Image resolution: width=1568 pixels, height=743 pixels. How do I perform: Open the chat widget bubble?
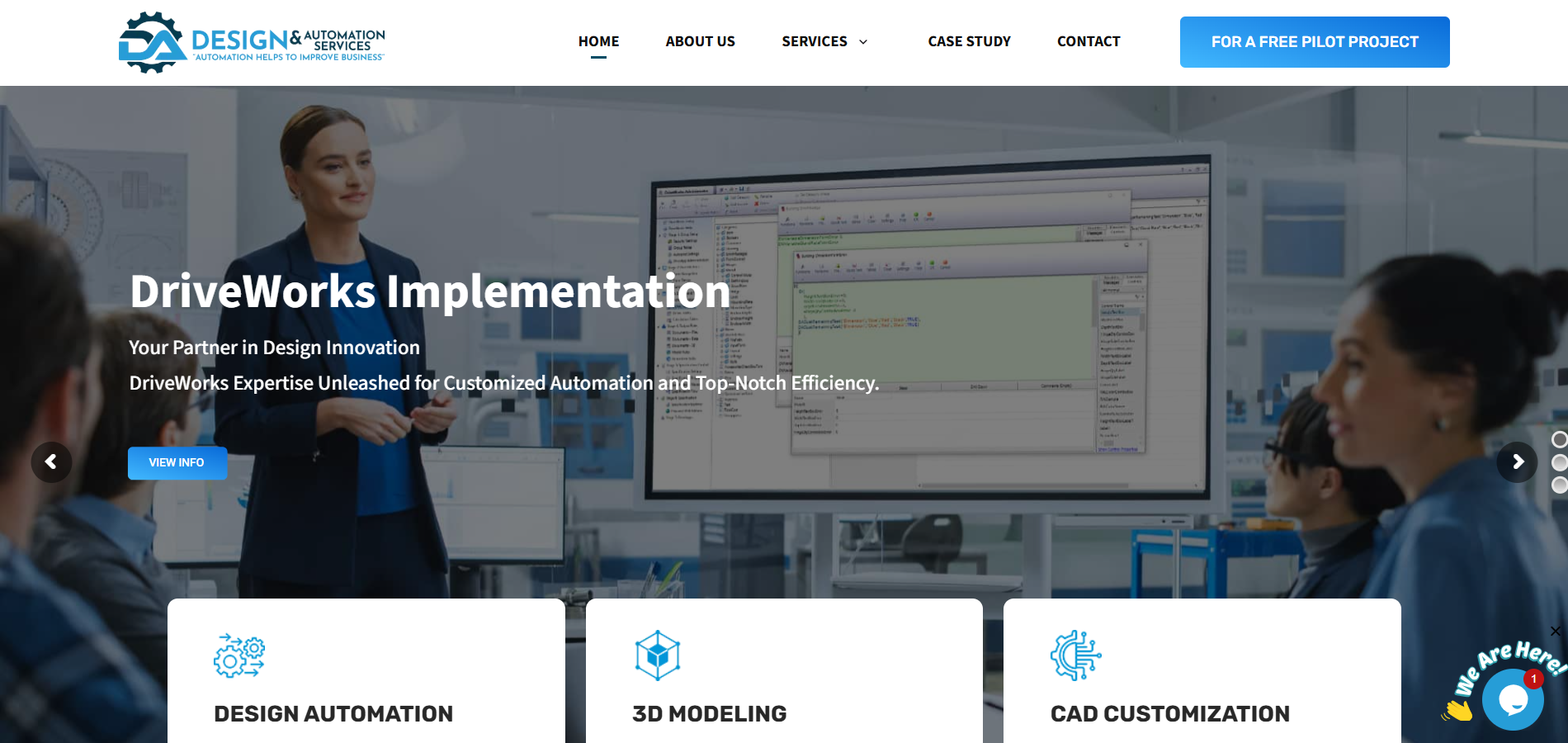pyautogui.click(x=1513, y=700)
